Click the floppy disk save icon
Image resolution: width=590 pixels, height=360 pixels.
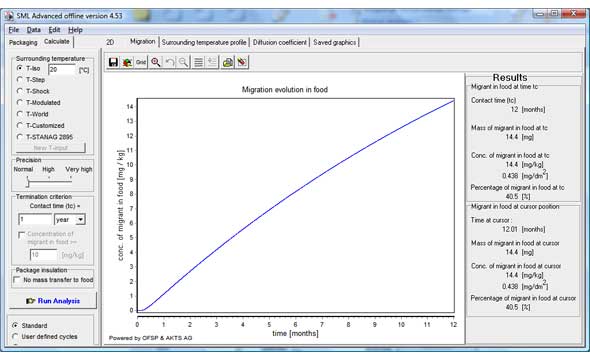(x=113, y=62)
